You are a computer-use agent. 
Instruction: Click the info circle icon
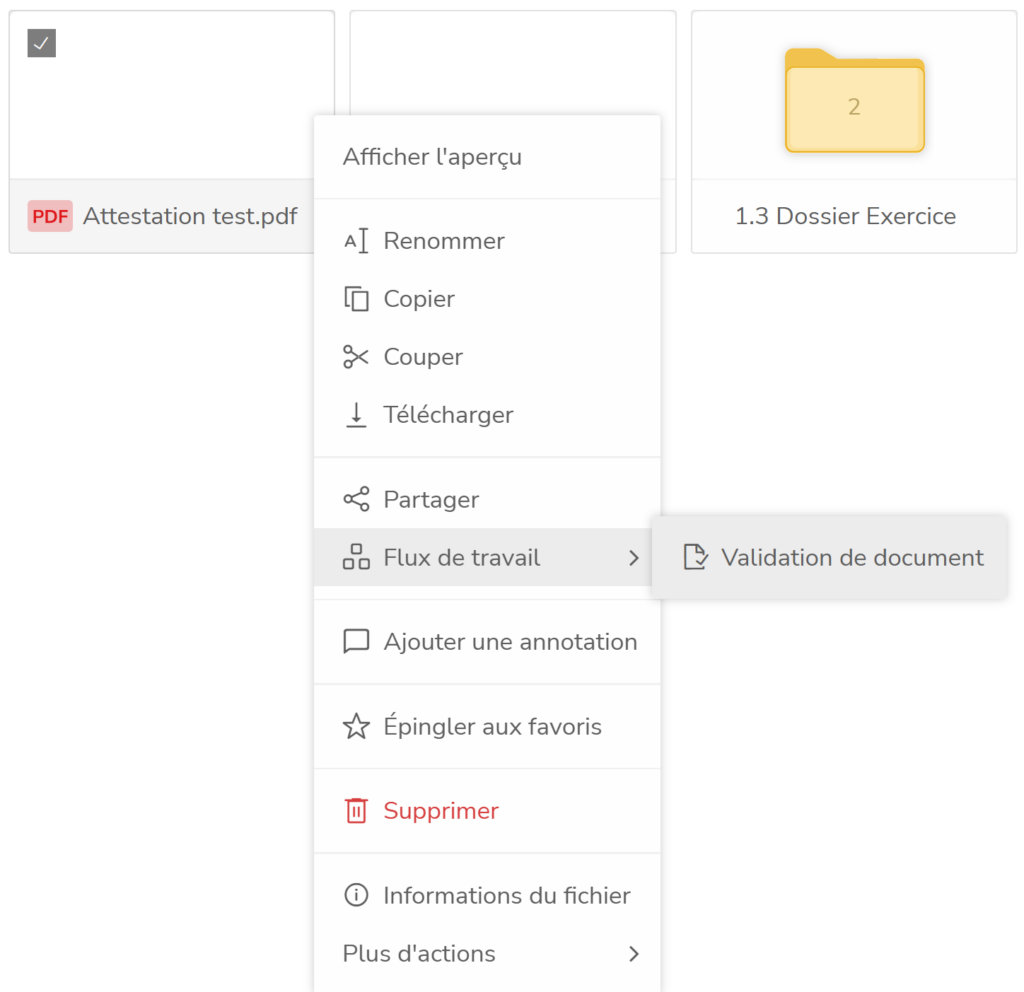(356, 895)
